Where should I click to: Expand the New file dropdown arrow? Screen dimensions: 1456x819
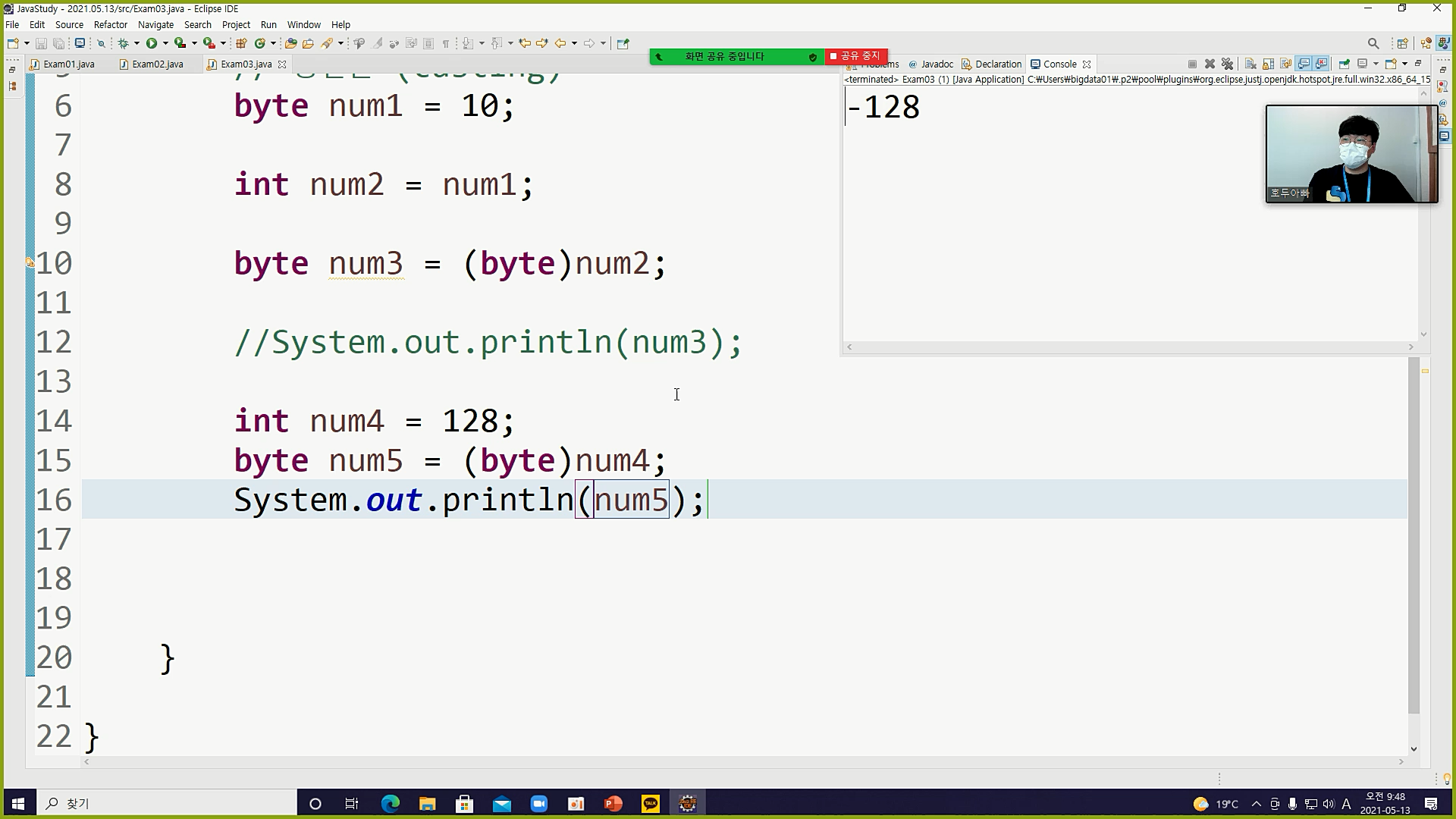tap(27, 43)
